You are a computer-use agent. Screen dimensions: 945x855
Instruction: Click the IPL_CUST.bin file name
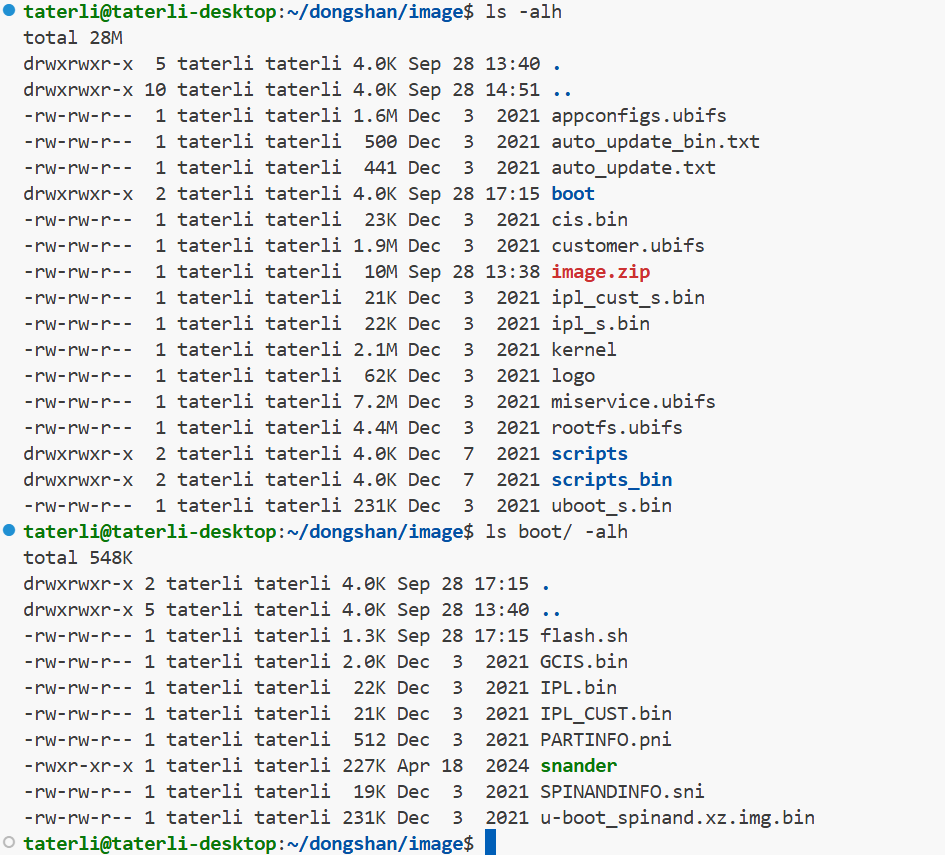pyautogui.click(x=606, y=713)
